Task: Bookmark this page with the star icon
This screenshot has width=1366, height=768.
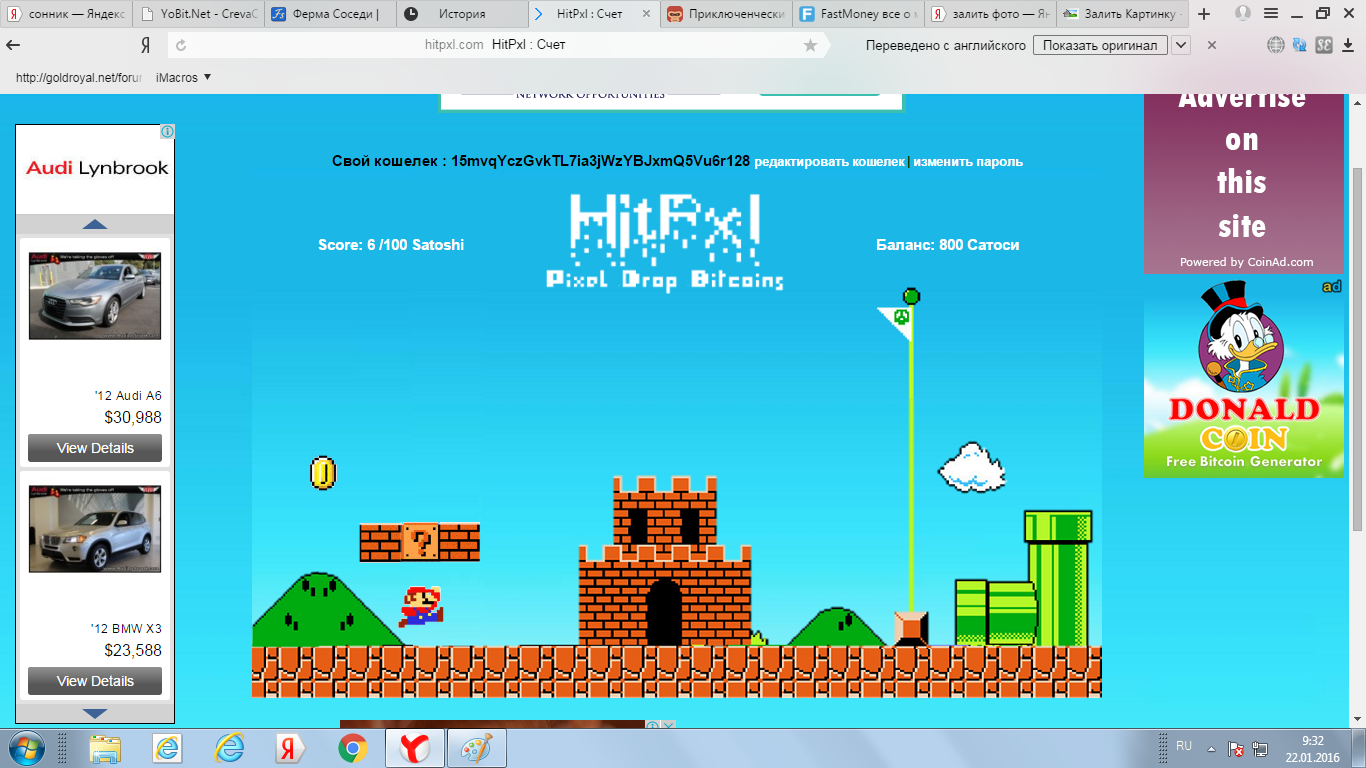Action: (810, 45)
